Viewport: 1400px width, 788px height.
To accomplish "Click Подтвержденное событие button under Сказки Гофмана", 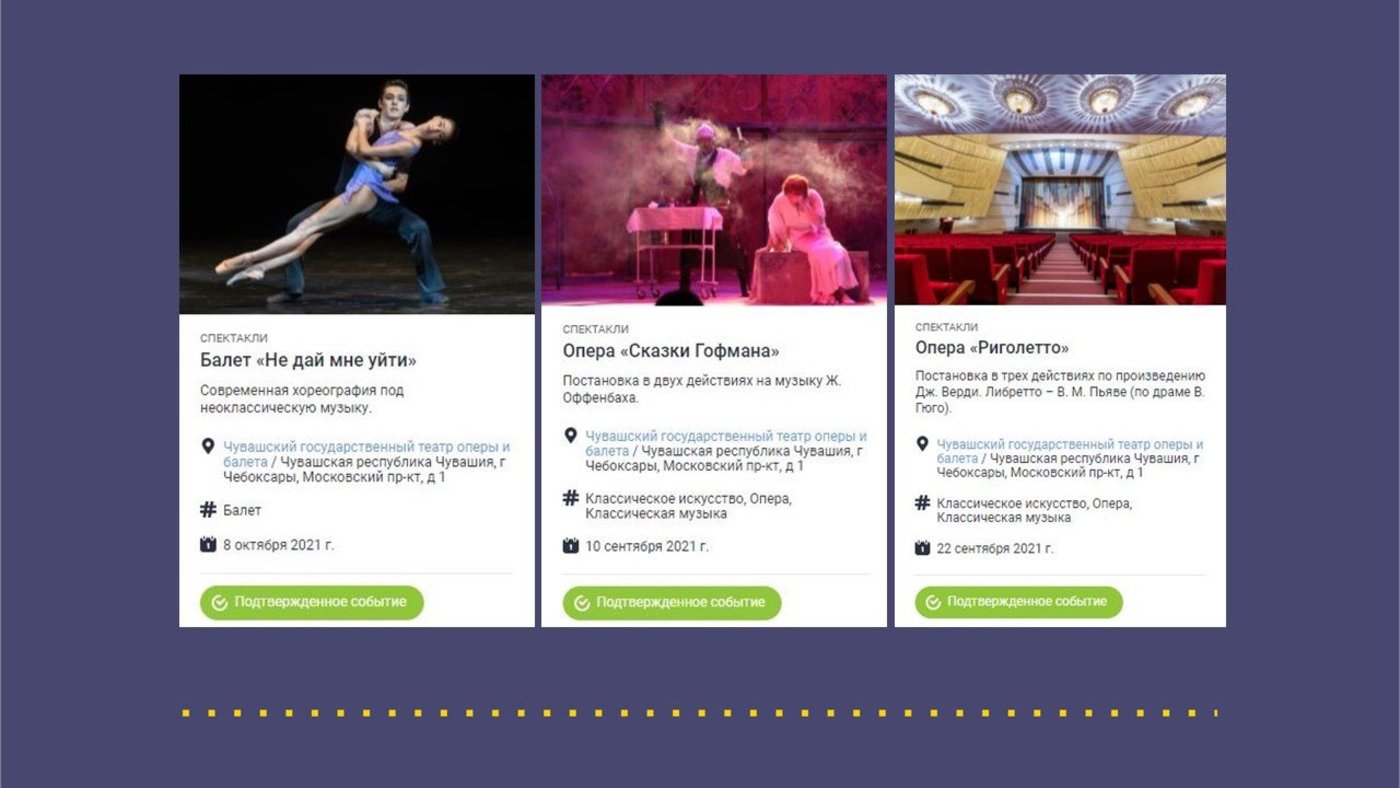I will click(672, 603).
